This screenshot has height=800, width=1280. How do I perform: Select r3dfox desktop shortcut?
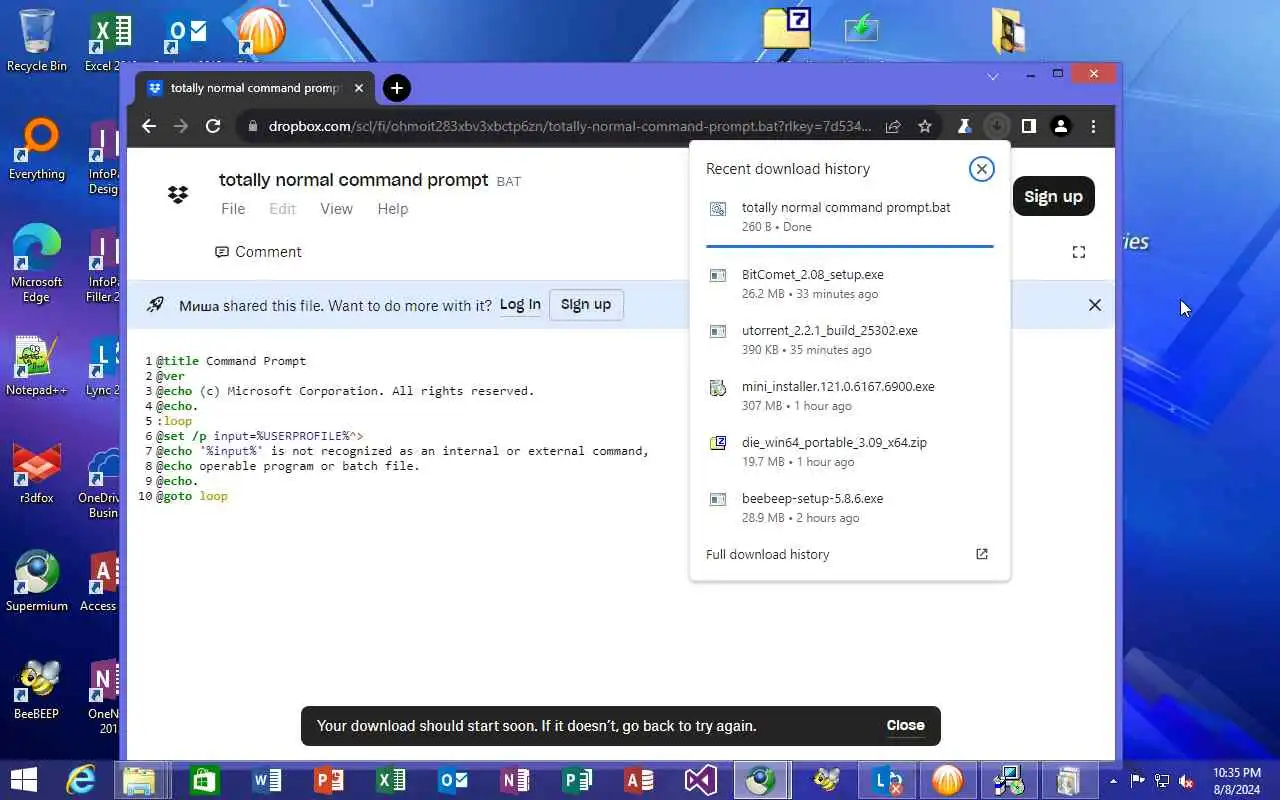pyautogui.click(x=37, y=473)
